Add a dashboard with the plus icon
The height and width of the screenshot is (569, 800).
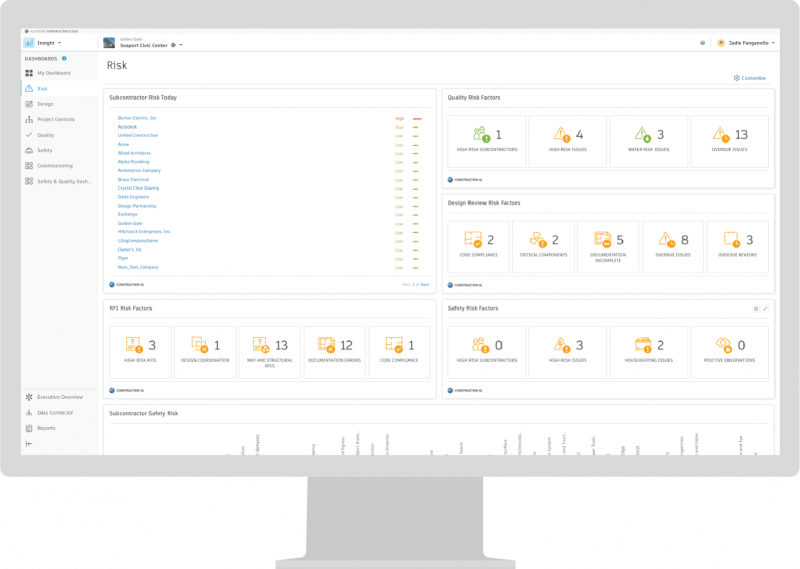click(x=64, y=59)
